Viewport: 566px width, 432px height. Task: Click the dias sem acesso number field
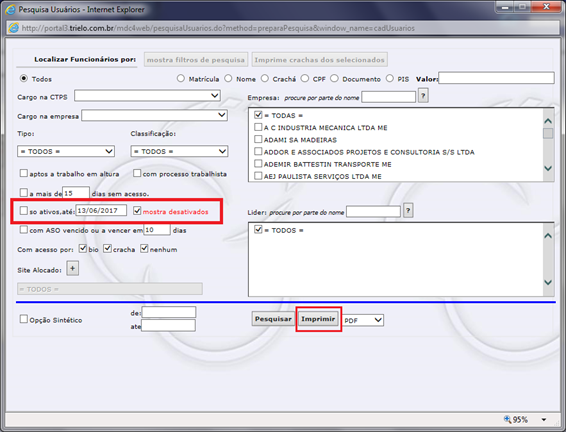point(76,193)
